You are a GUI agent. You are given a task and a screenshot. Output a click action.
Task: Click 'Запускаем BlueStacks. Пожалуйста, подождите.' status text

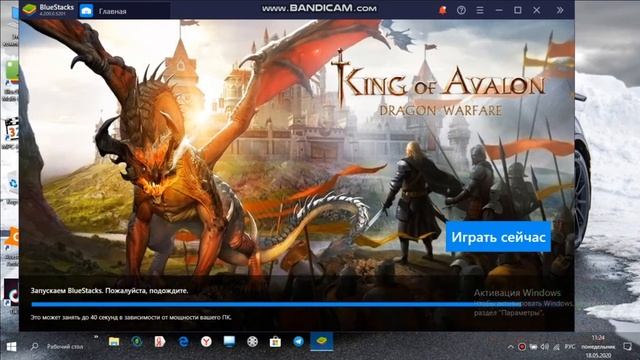[x=109, y=291]
